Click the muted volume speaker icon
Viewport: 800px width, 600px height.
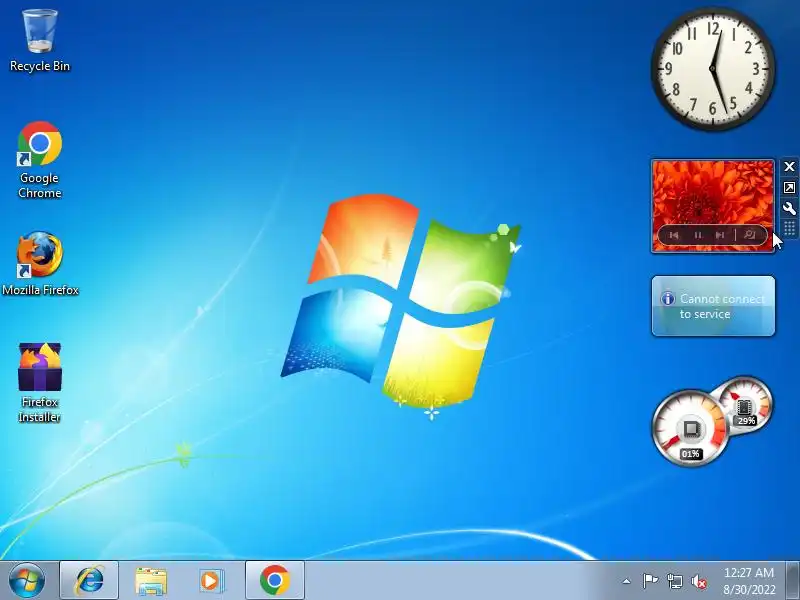pyautogui.click(x=698, y=581)
